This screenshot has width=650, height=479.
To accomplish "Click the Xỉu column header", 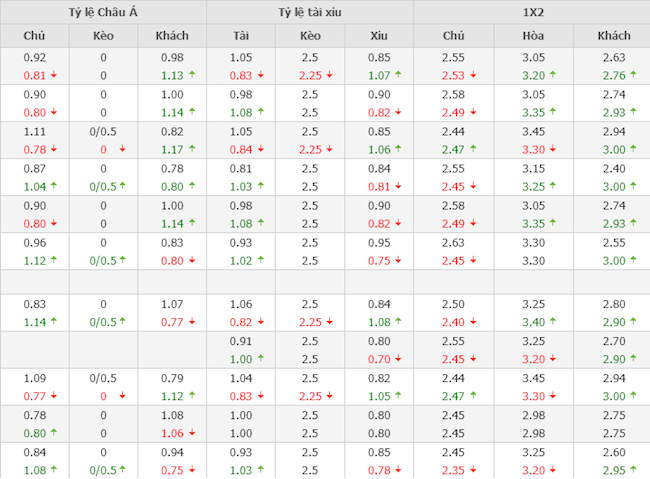I will coord(379,36).
